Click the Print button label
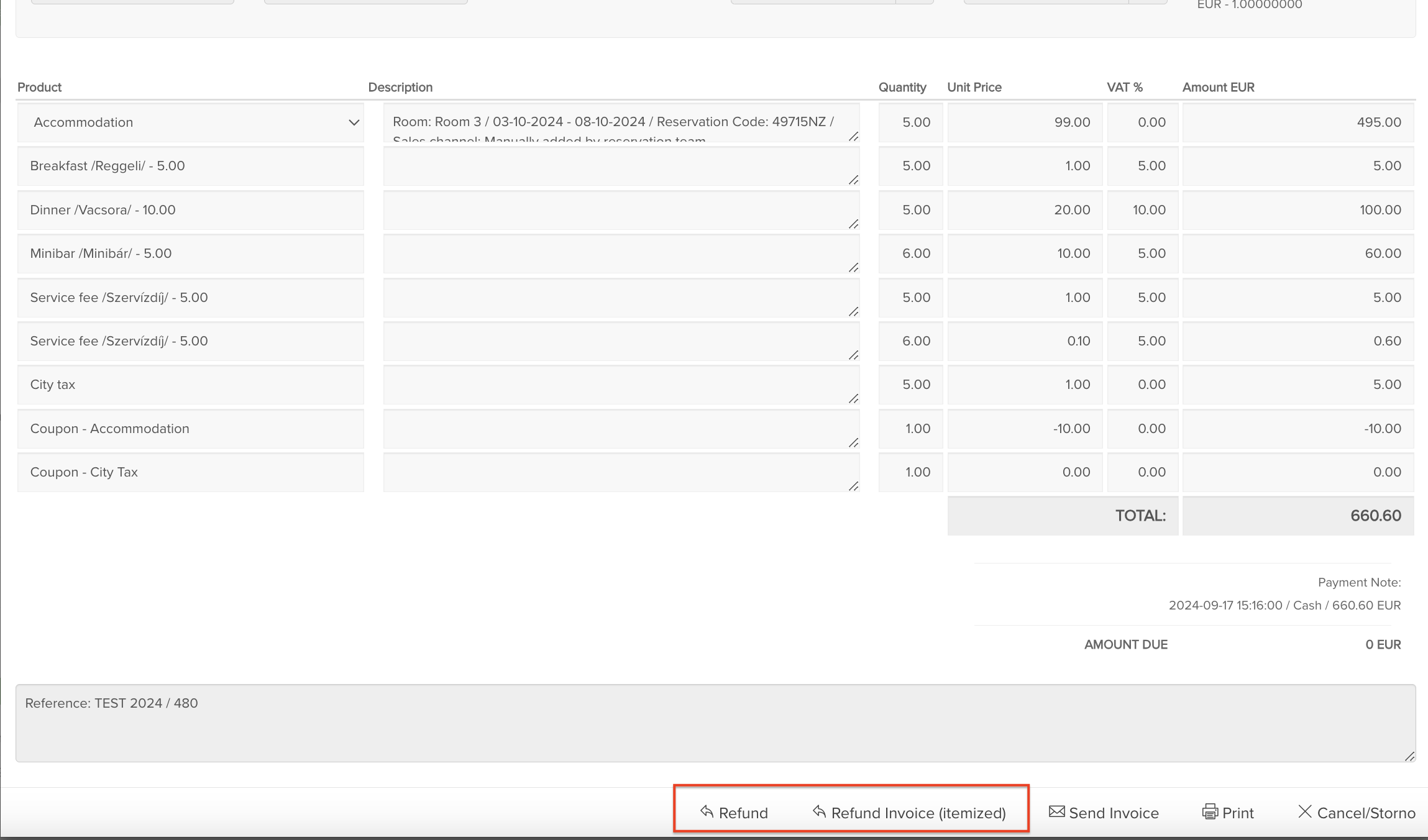 point(1238,813)
